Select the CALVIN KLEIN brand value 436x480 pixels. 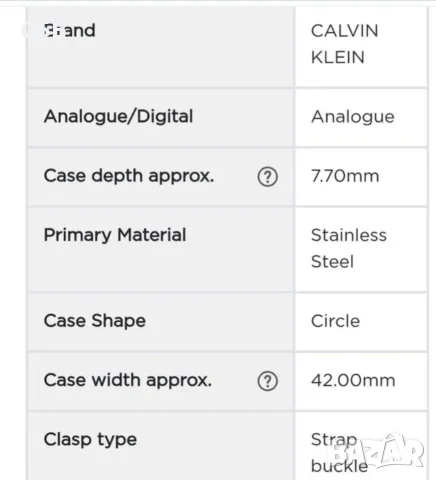click(344, 44)
